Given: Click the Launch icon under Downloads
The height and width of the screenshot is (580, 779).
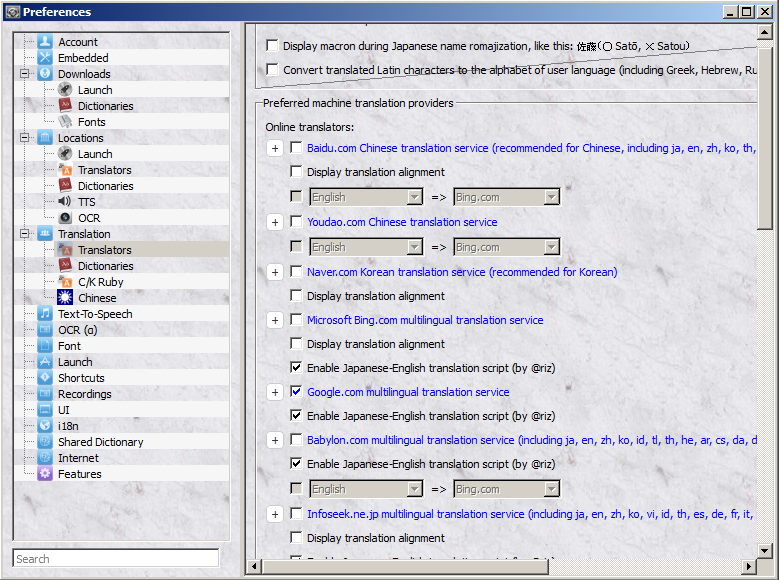Looking at the screenshot, I should pos(65,90).
